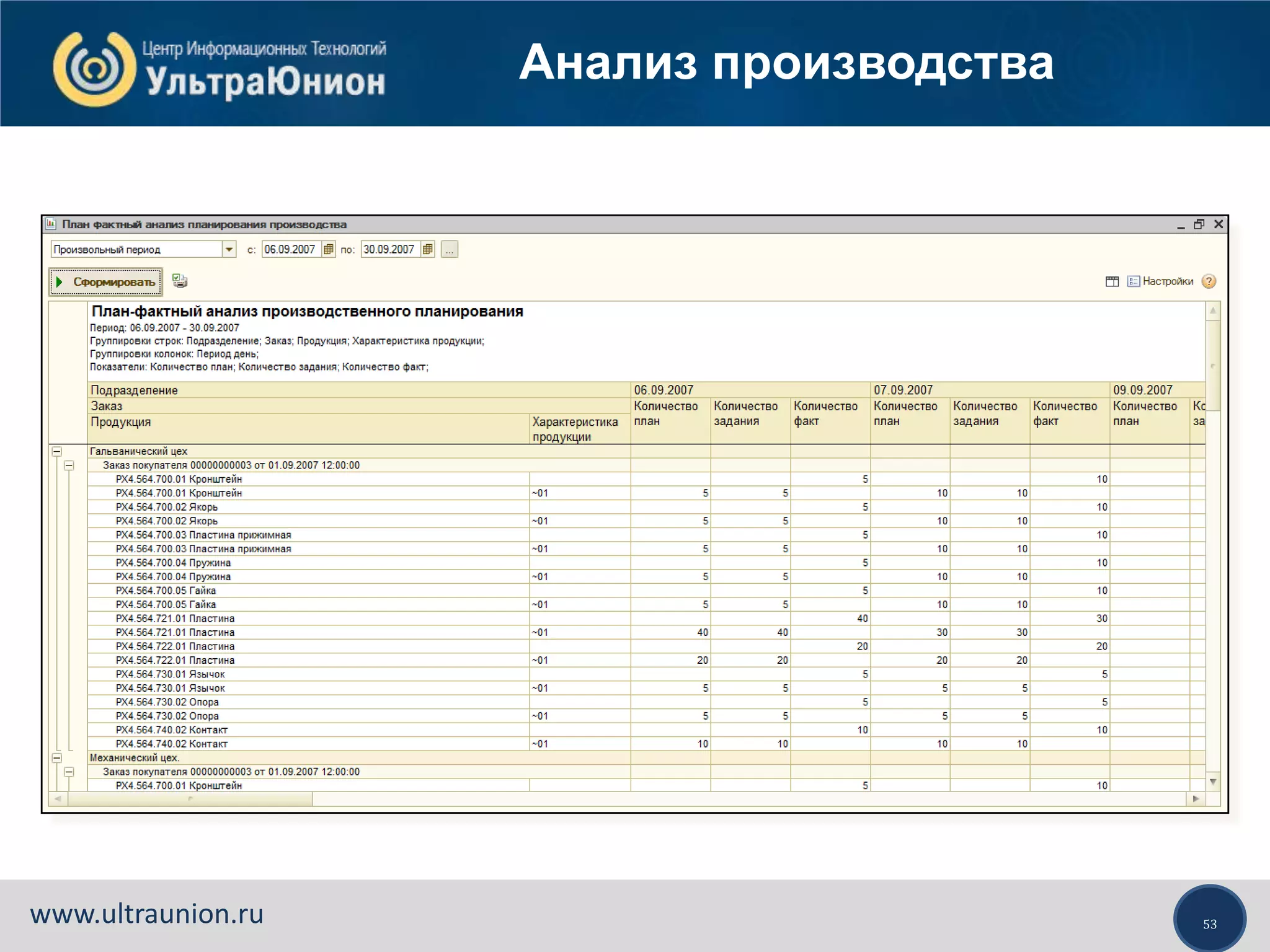Click the horizontal scrollbar right arrow
The height and width of the screenshot is (952, 1270).
(1196, 799)
